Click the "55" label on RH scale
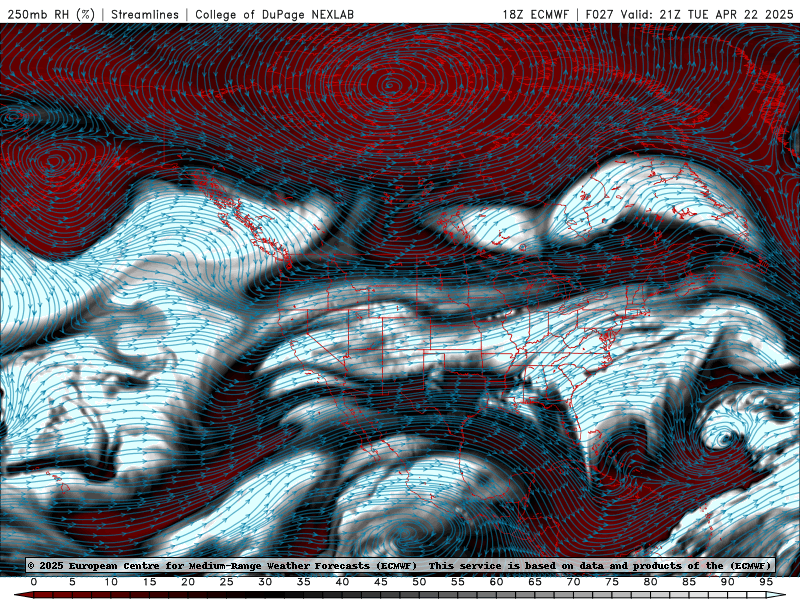 point(458,582)
